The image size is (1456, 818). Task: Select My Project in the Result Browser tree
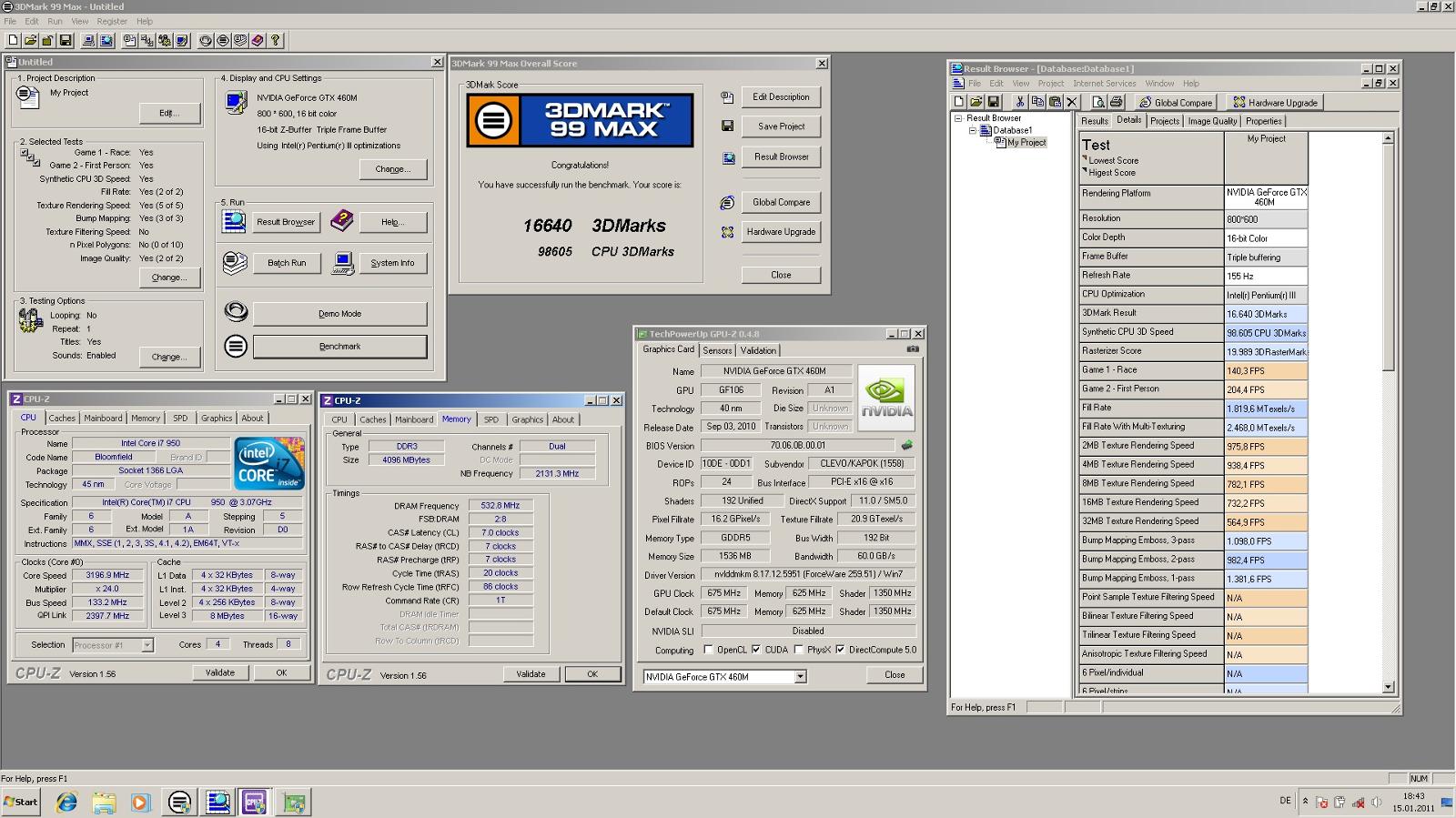coord(1026,143)
